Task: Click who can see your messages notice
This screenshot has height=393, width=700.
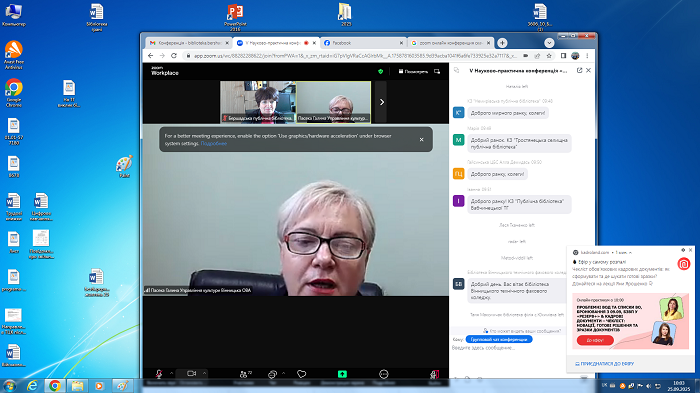Action: pyautogui.click(x=522, y=331)
